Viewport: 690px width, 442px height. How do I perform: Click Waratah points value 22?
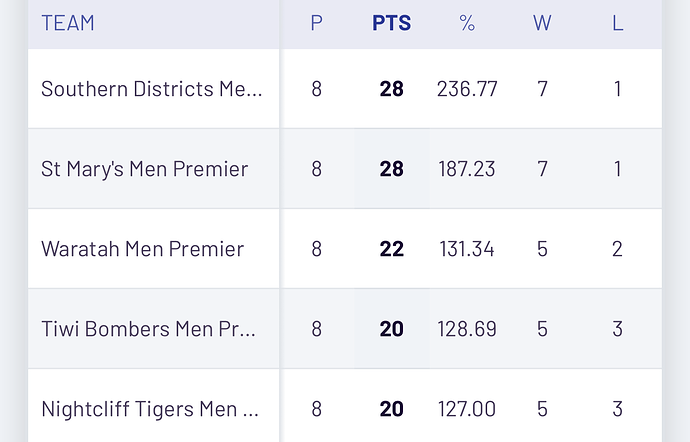[x=391, y=249]
